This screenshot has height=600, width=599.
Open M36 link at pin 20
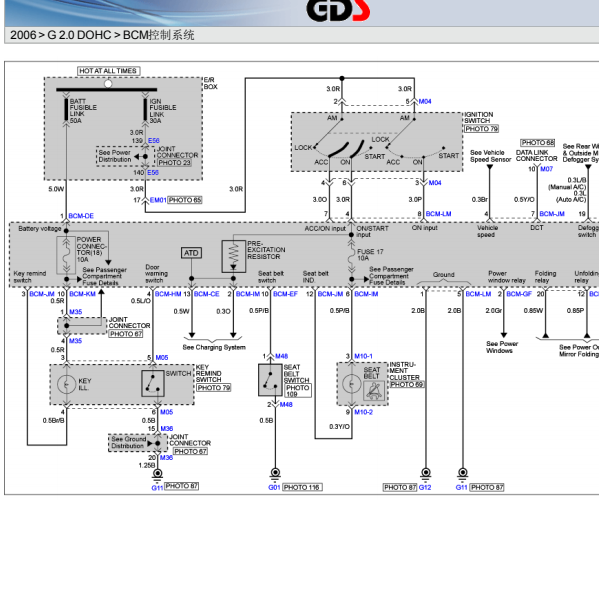coord(166,458)
